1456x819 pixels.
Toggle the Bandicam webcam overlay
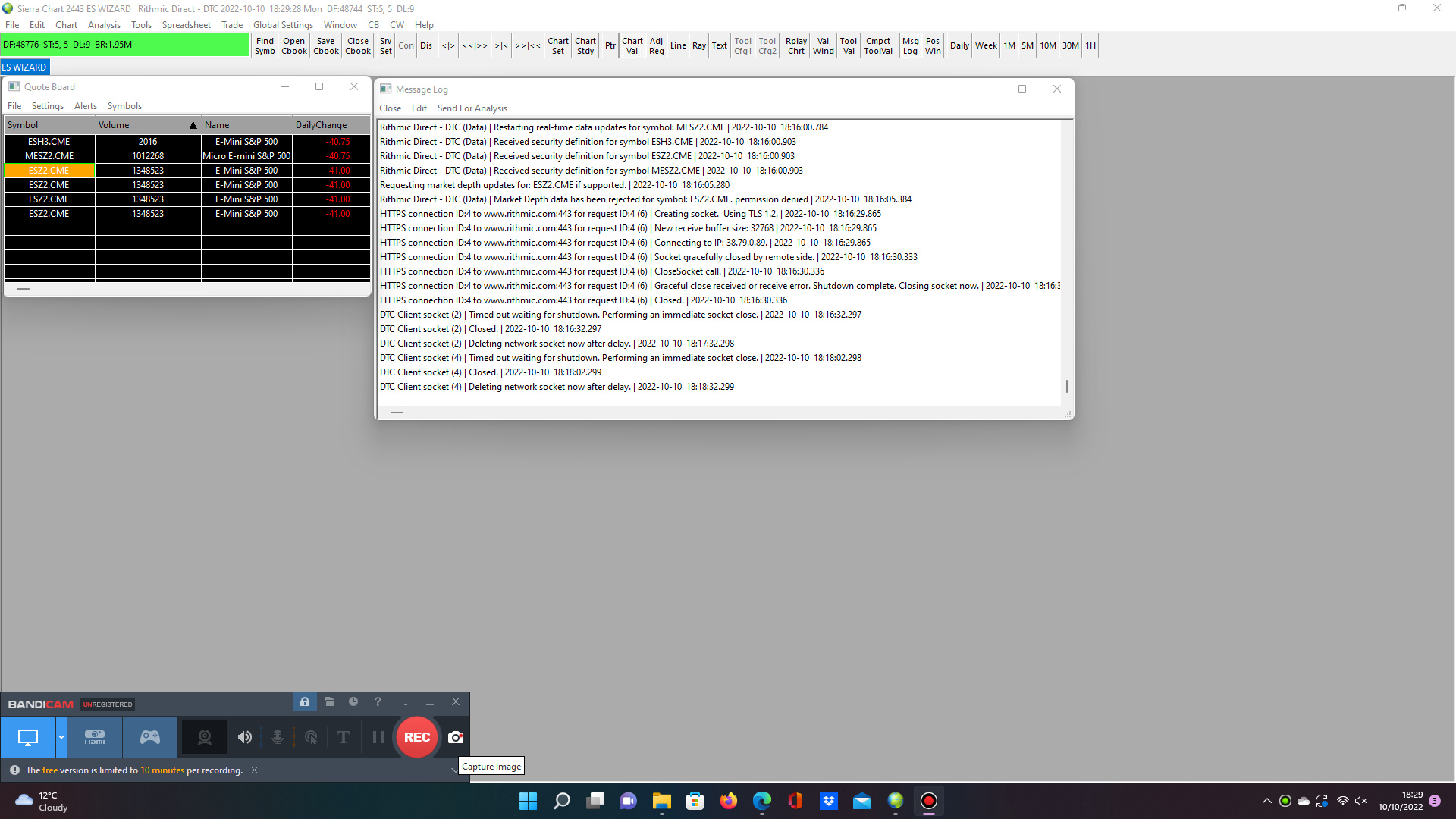pos(204,737)
